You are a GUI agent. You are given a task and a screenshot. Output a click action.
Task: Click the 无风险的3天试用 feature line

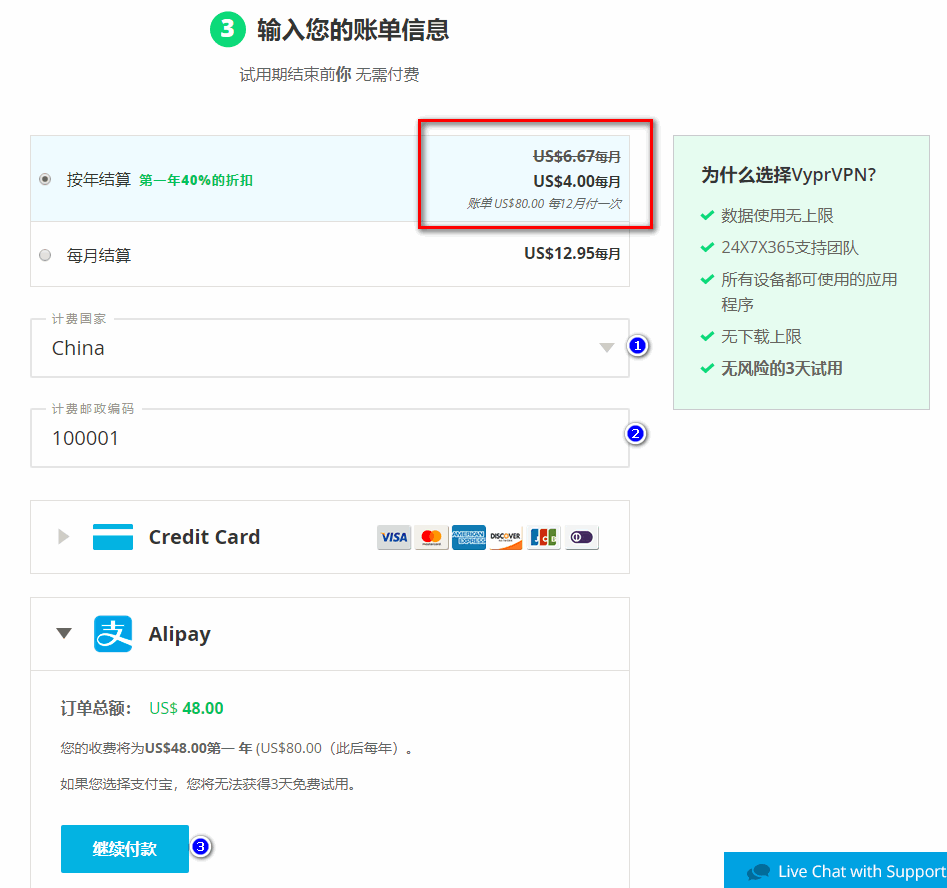[782, 368]
